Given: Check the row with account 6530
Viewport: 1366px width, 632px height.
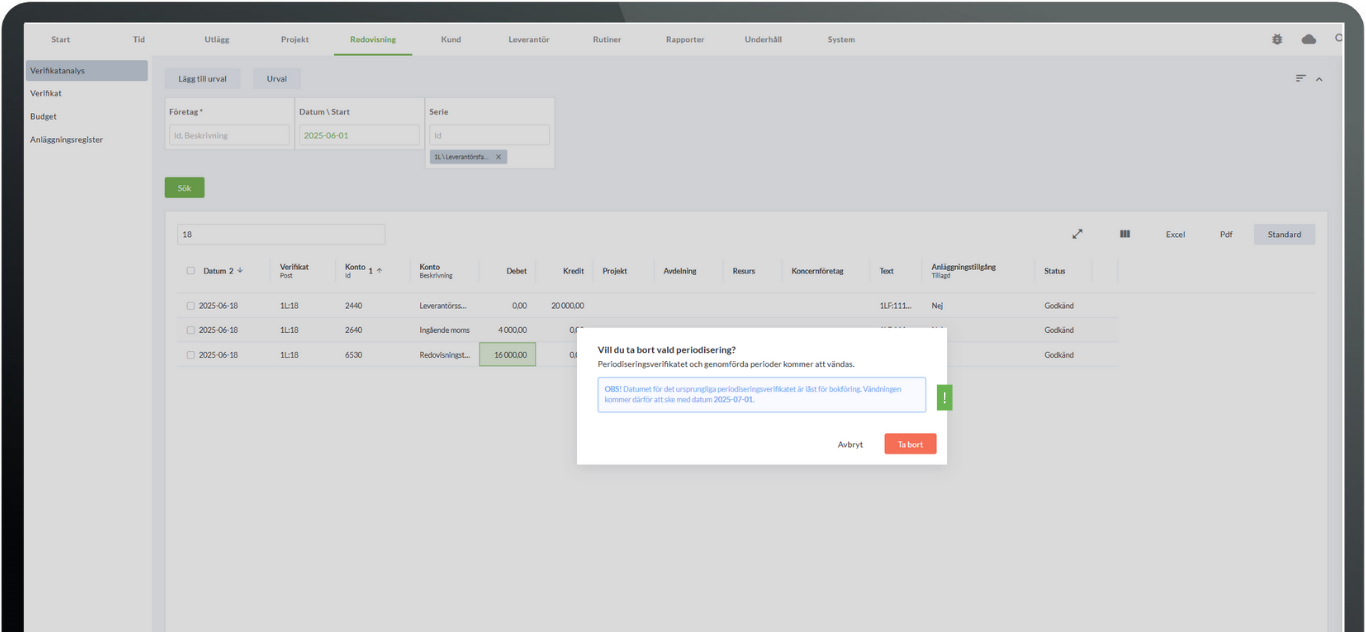Looking at the screenshot, I should click(x=191, y=355).
